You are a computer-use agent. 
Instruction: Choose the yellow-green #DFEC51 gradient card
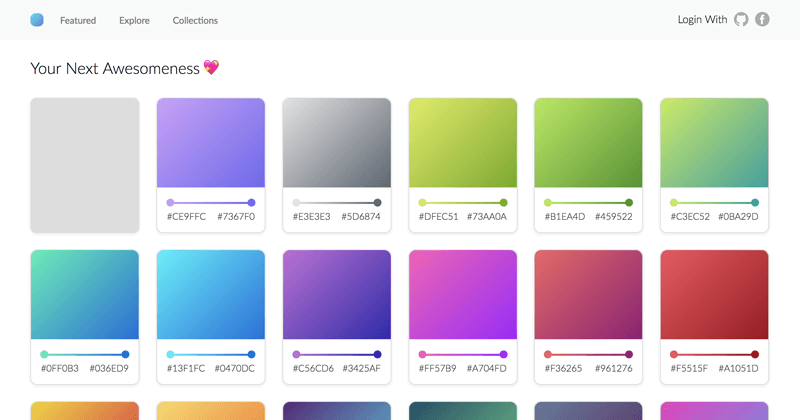463,142
